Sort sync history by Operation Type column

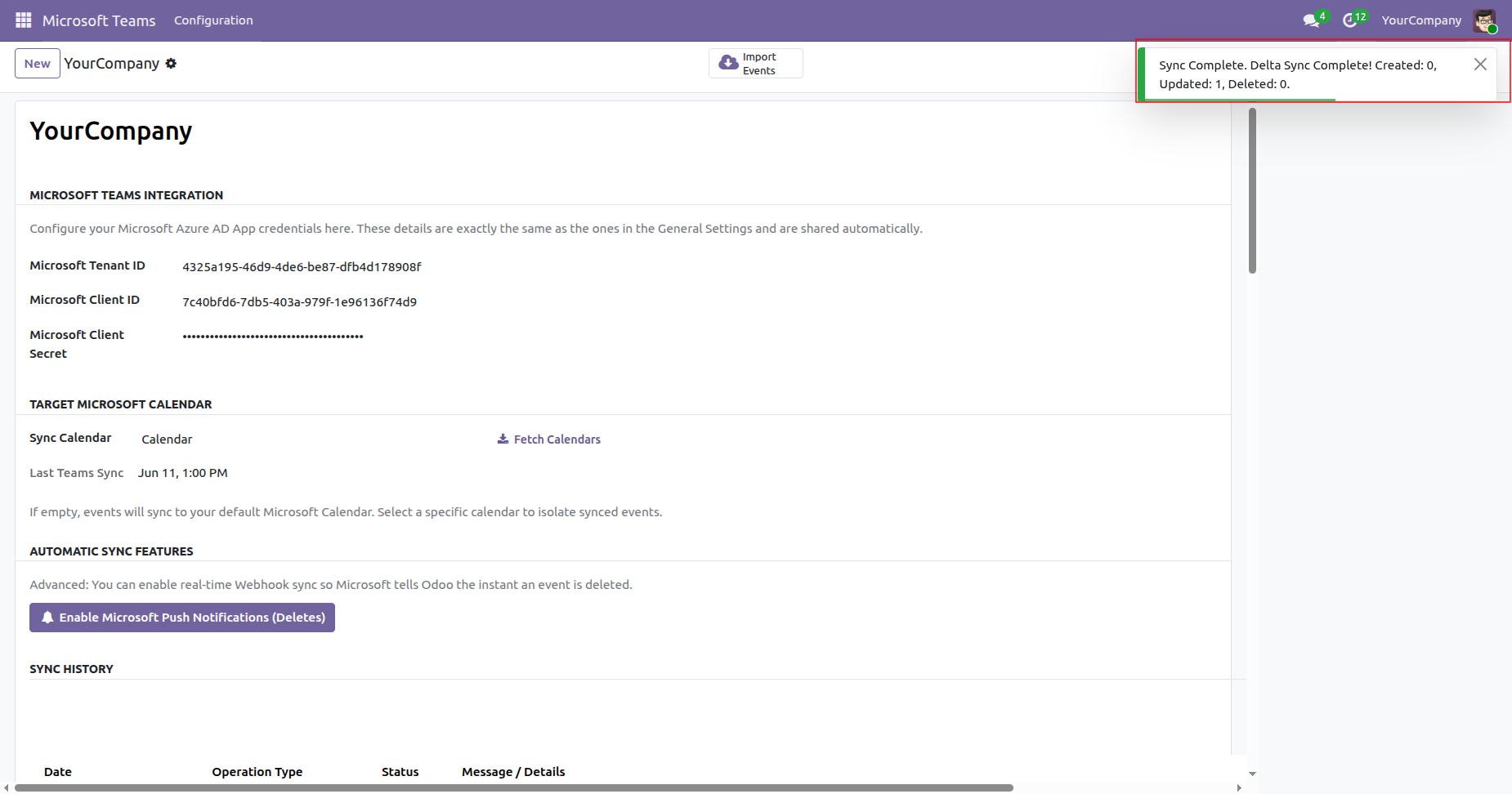click(257, 772)
